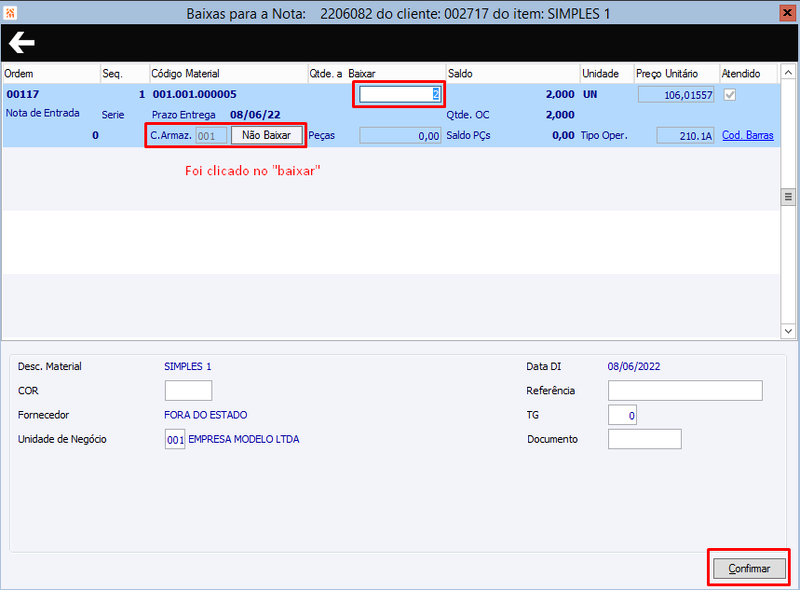The width and height of the screenshot is (800, 590).
Task: Close the Baixas para a Nota window
Action: click(x=787, y=13)
